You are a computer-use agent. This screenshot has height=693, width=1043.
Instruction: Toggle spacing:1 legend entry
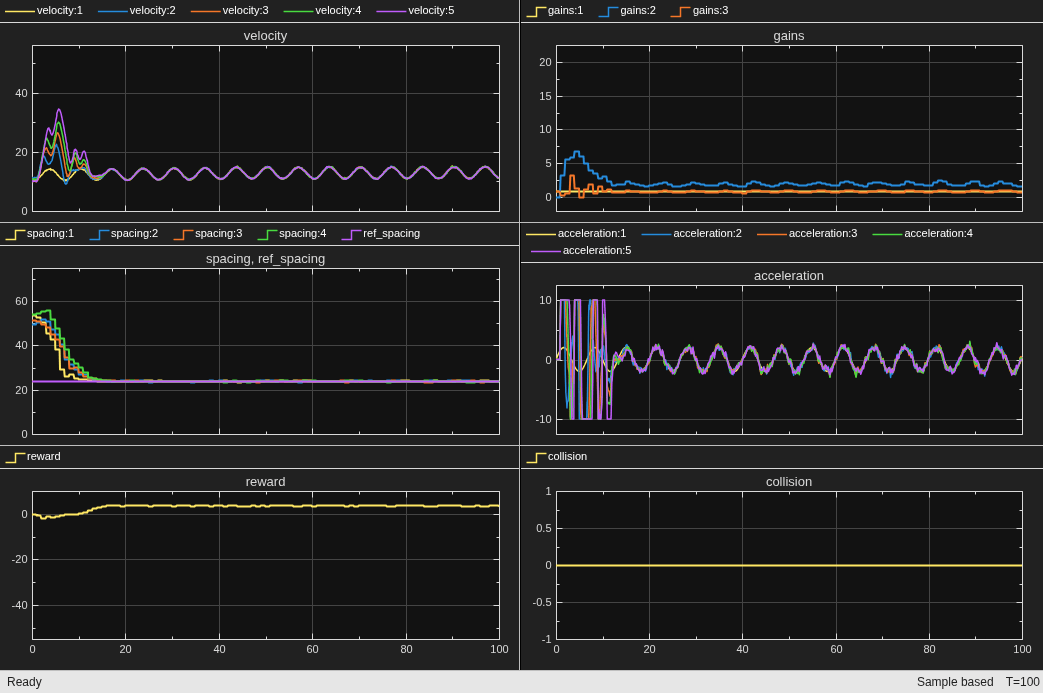click(40, 233)
